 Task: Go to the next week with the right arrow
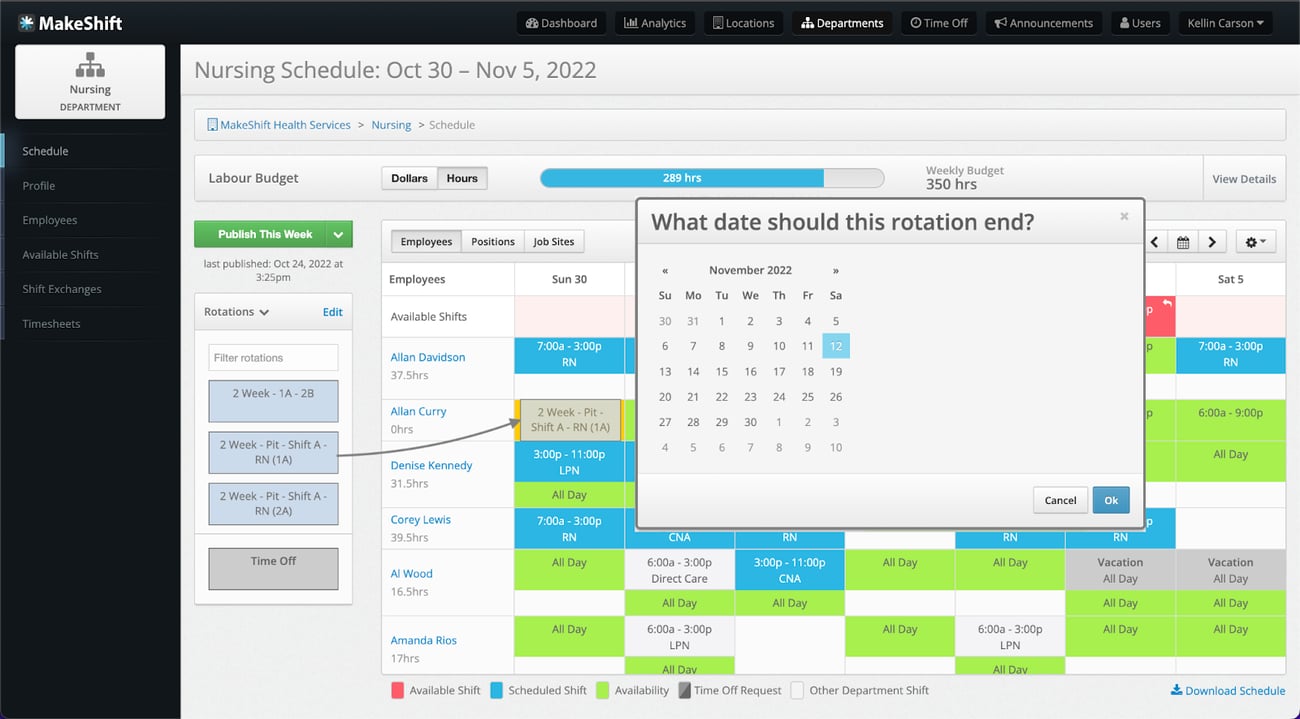pos(1212,241)
